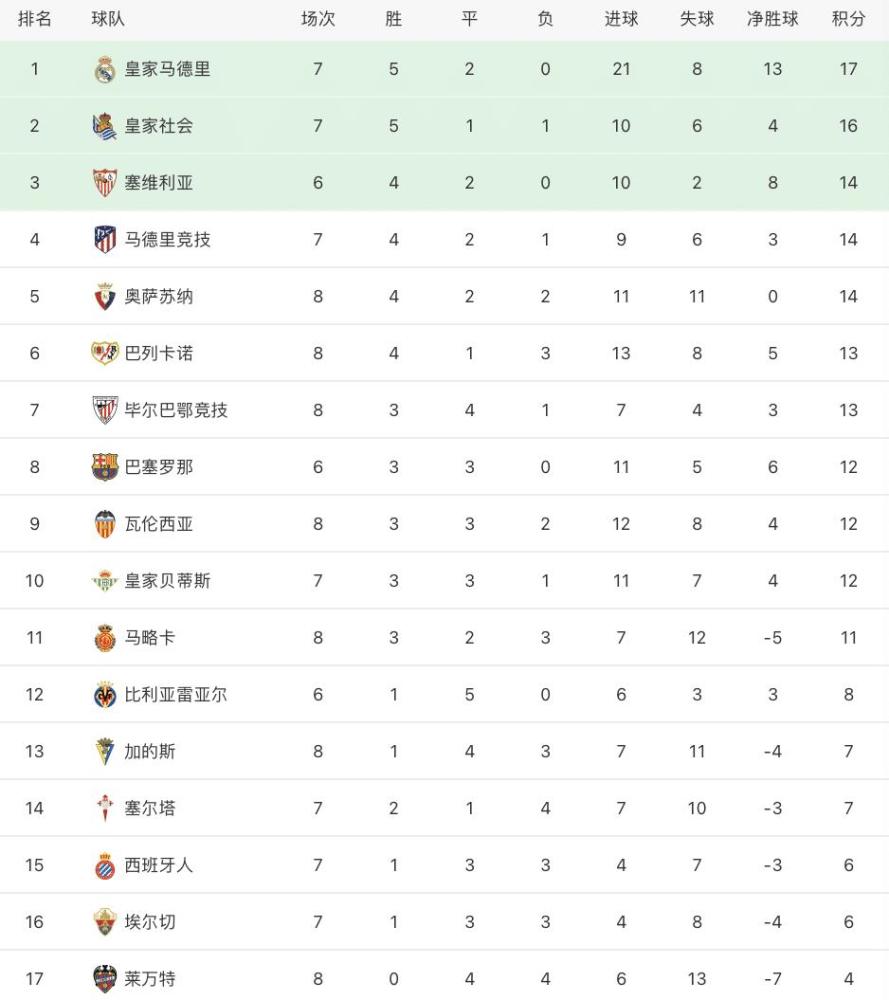Sort table by 积分 column header
This screenshot has height=1000, width=889.
[848, 19]
